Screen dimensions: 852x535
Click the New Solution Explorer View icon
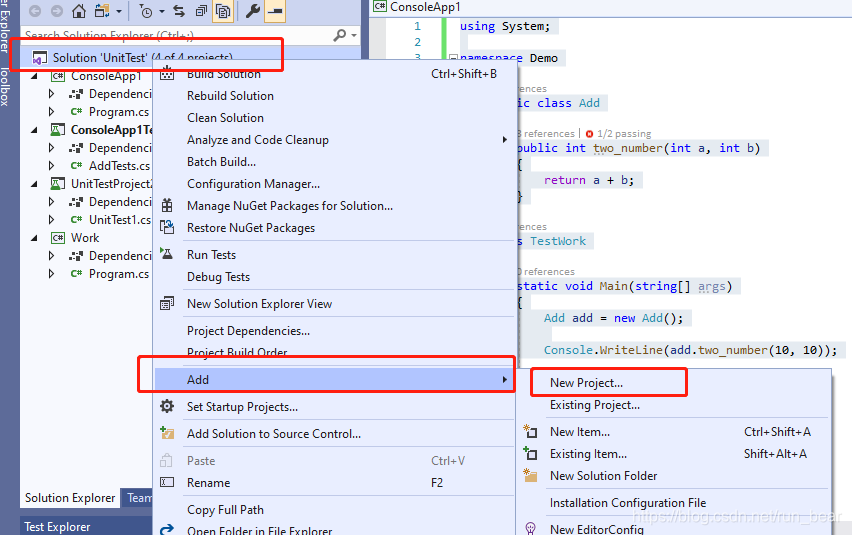[x=167, y=304]
